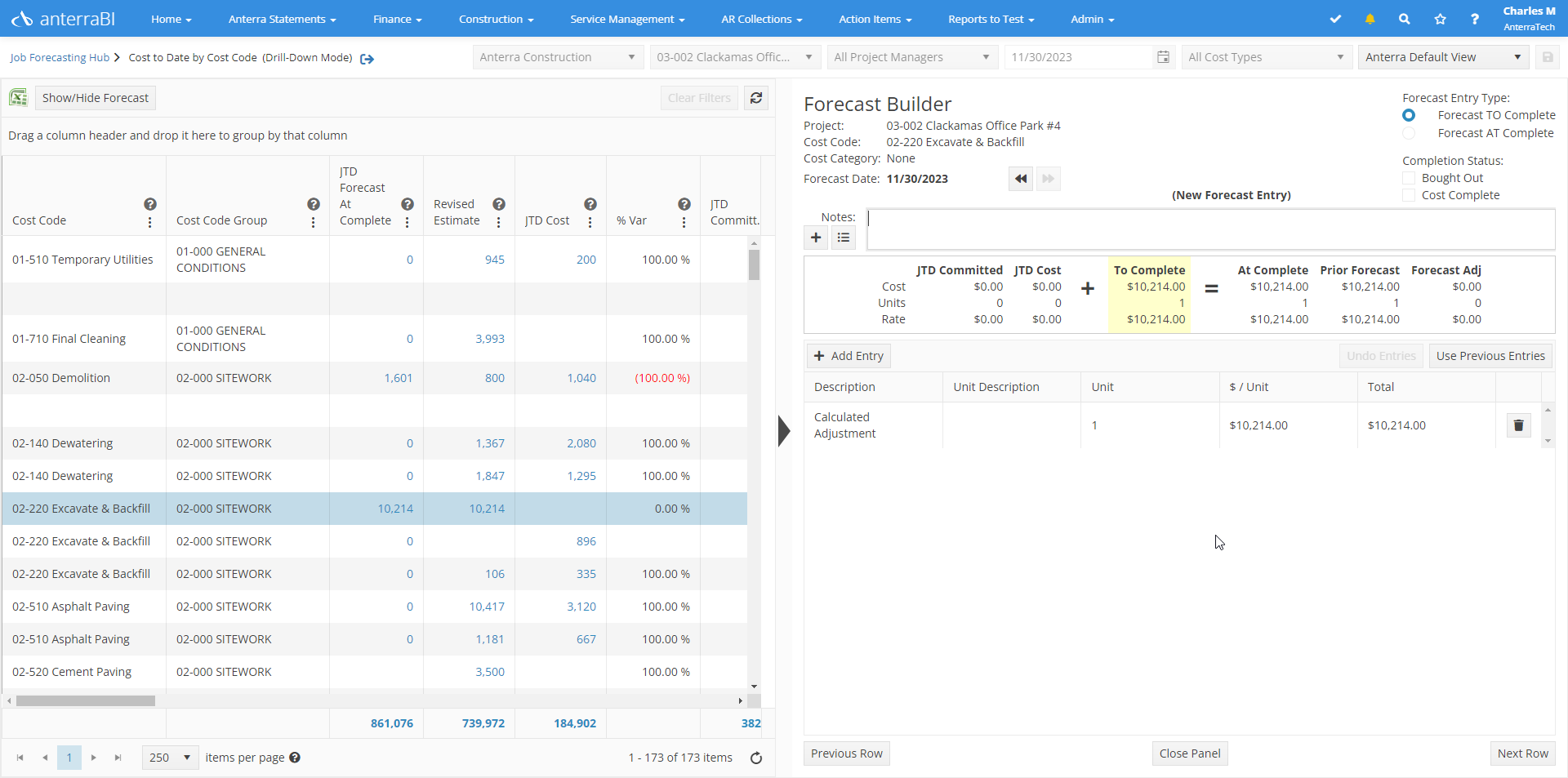1568x778 pixels.
Task: Click the favorites star icon
Action: [1440, 19]
